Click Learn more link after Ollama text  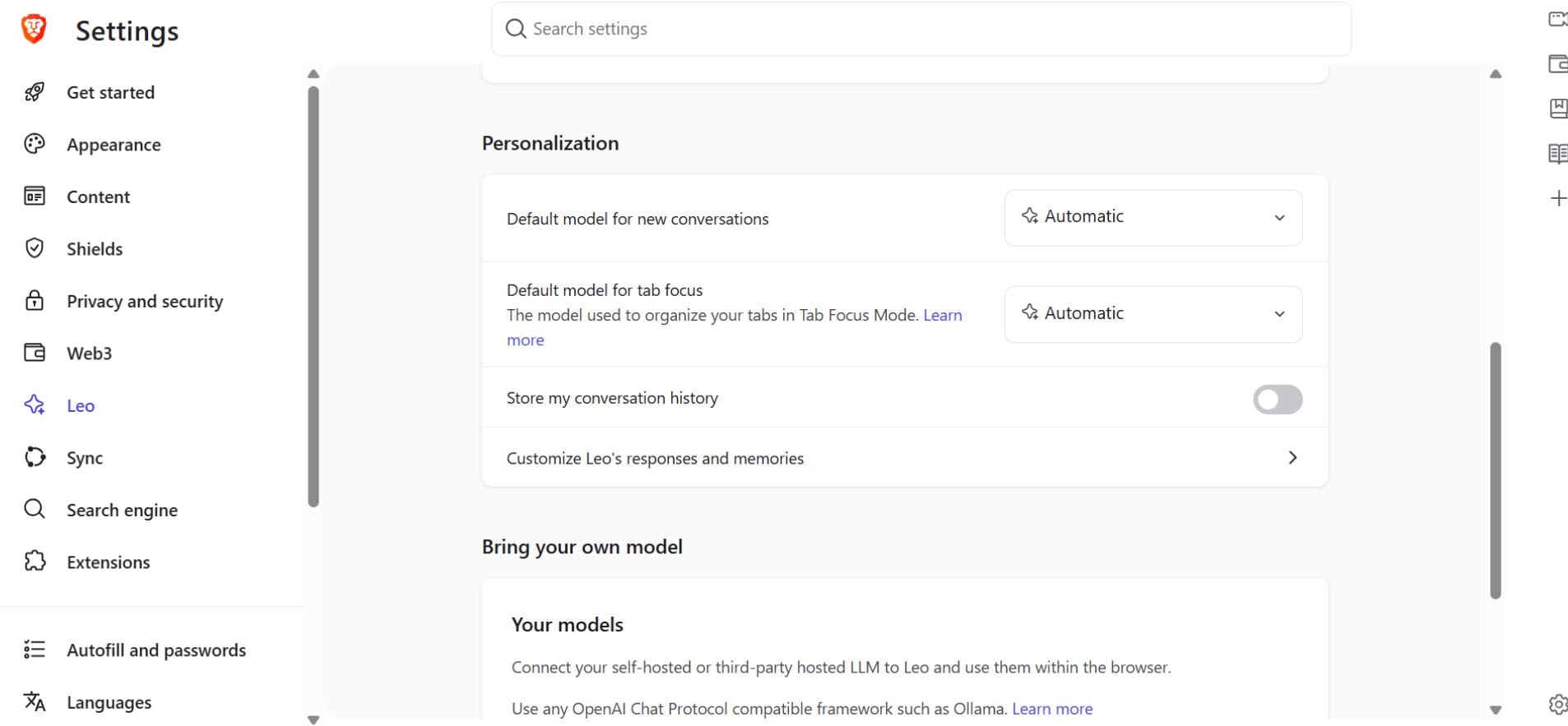click(1052, 709)
